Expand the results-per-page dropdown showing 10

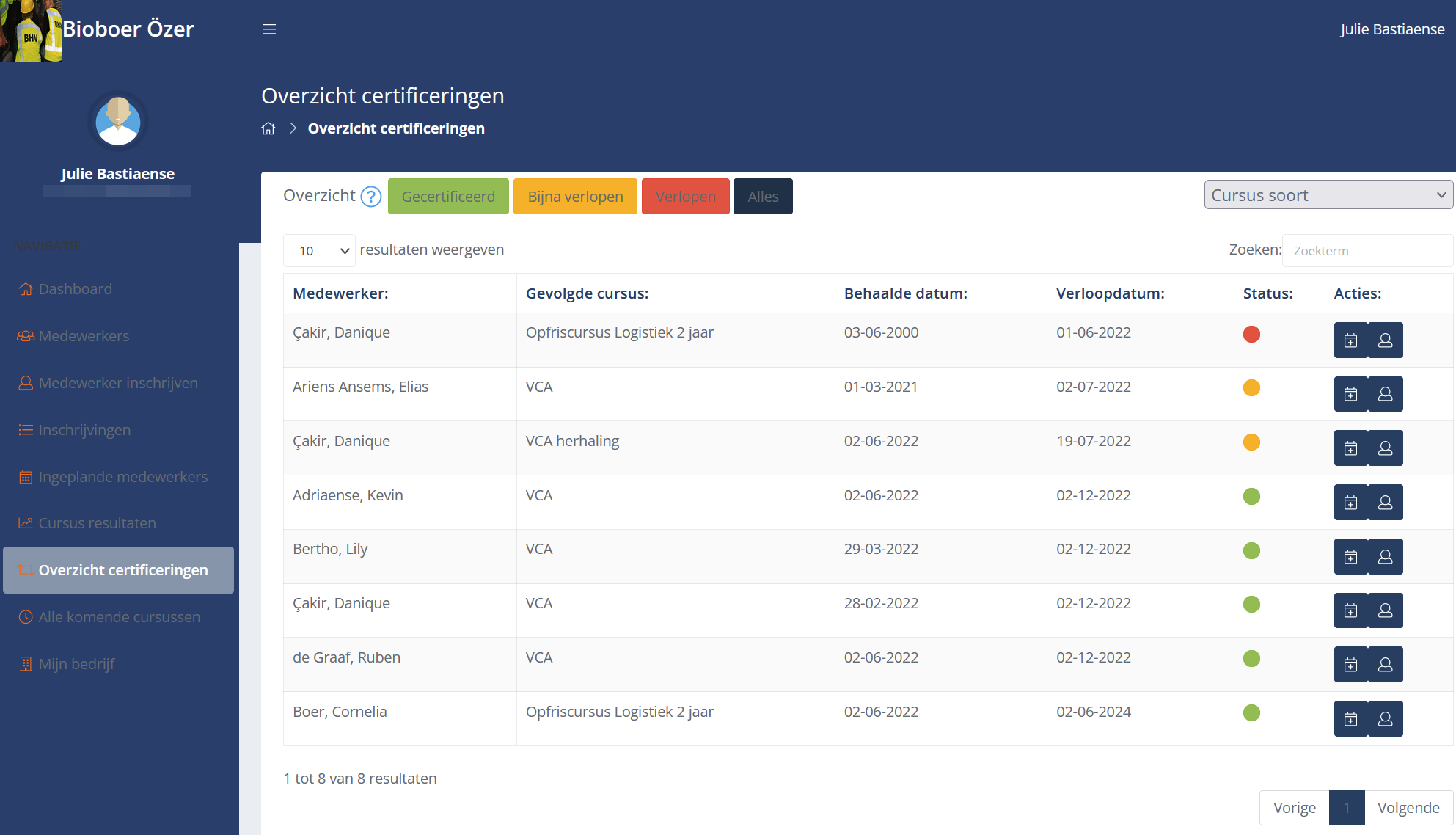pos(319,251)
